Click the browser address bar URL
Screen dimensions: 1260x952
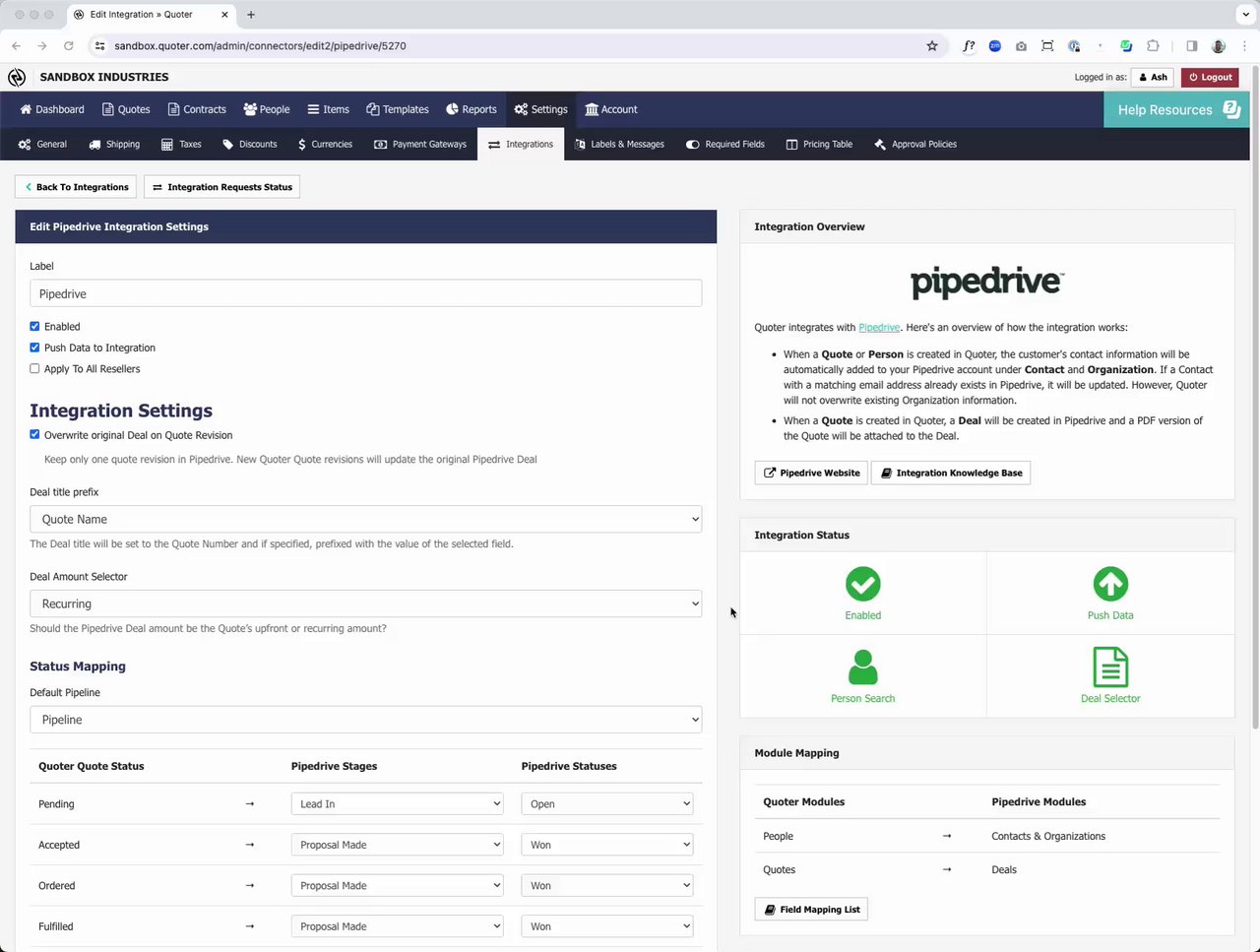[x=260, y=45]
